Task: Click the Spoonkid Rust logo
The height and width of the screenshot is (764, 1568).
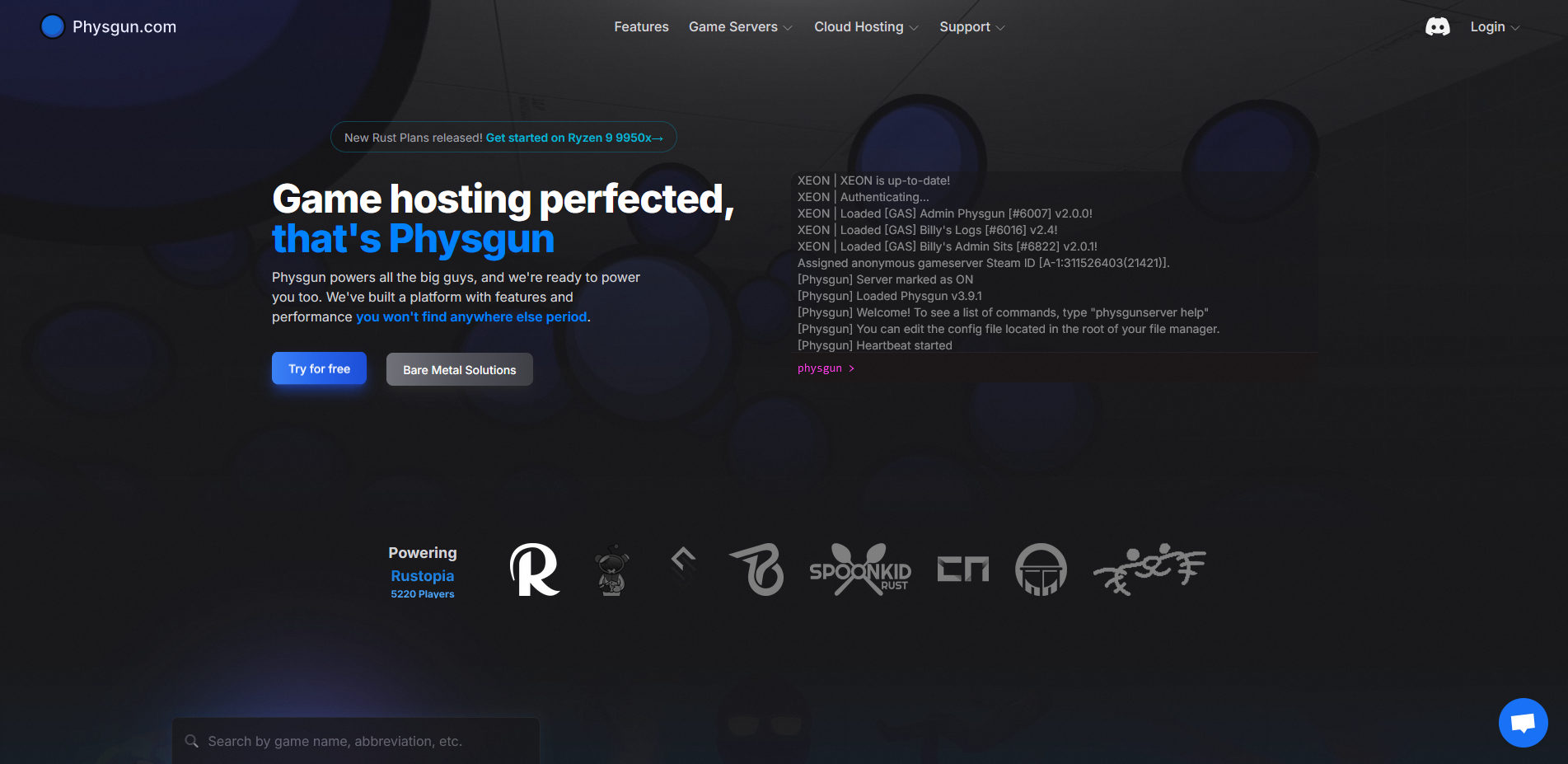Action: click(x=859, y=569)
